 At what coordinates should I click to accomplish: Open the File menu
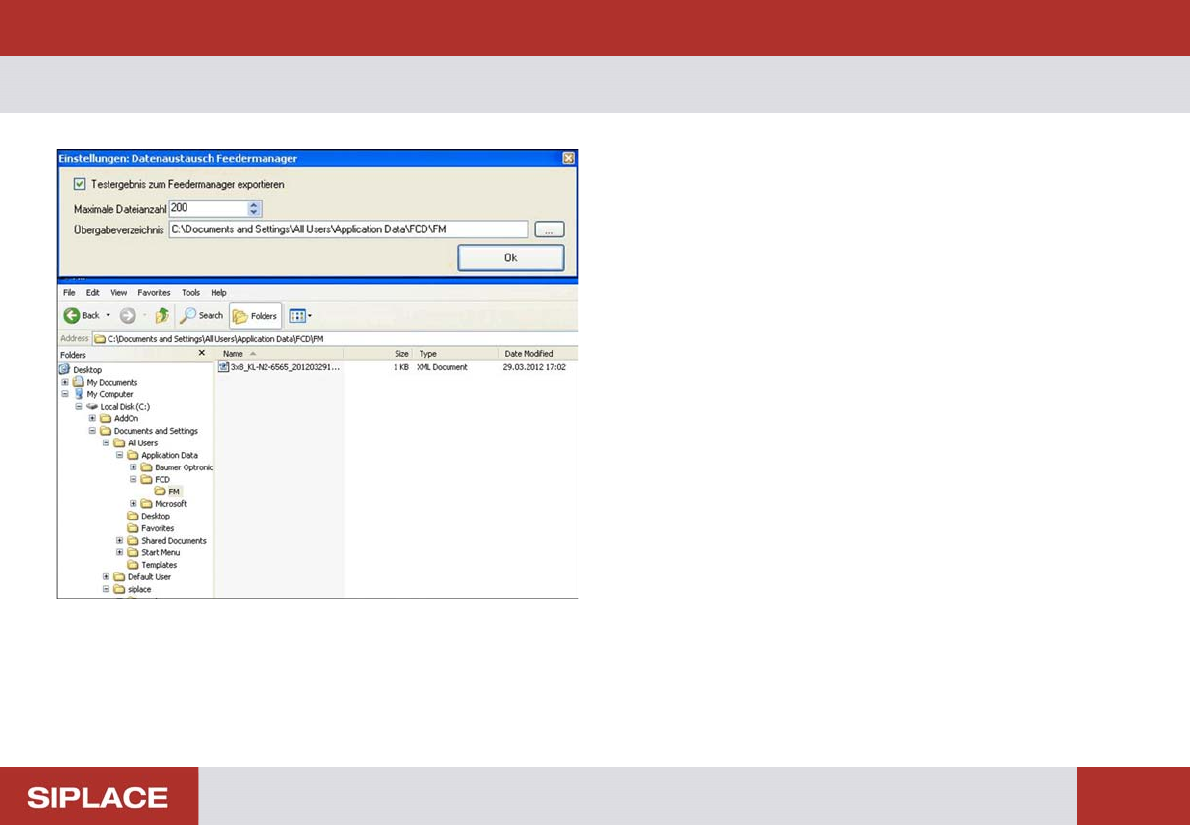(69, 292)
